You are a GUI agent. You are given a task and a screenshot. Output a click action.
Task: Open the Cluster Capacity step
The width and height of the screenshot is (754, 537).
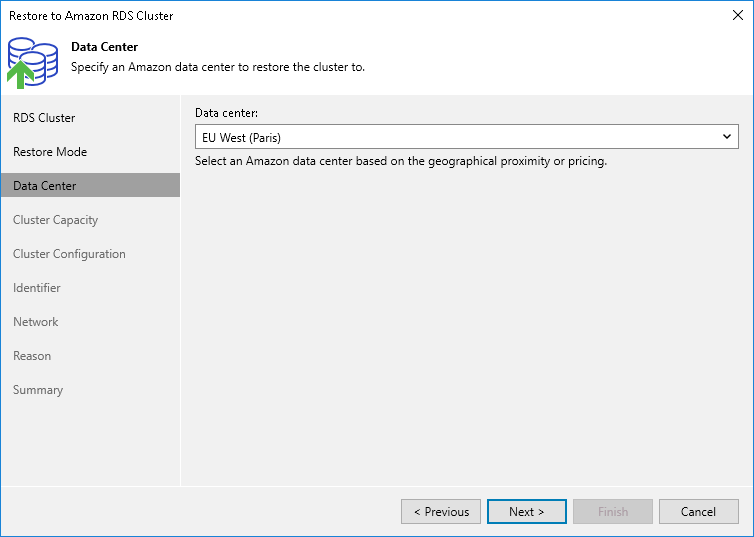pyautogui.click(x=55, y=220)
